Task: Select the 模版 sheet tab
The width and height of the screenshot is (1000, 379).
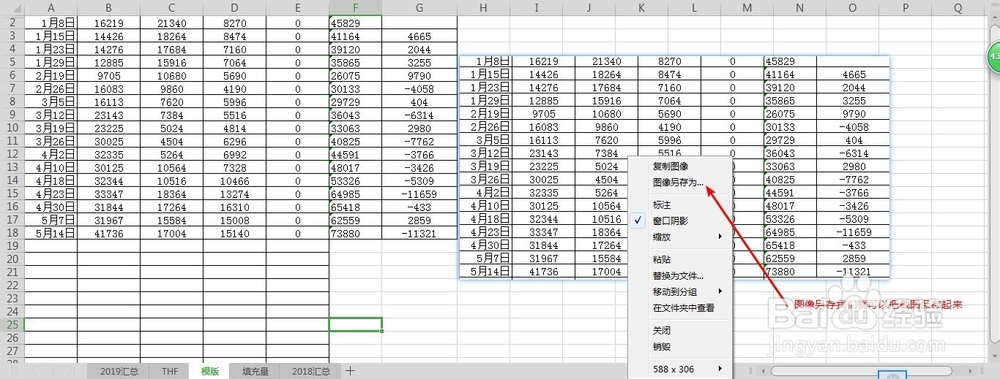Action: coord(210,371)
